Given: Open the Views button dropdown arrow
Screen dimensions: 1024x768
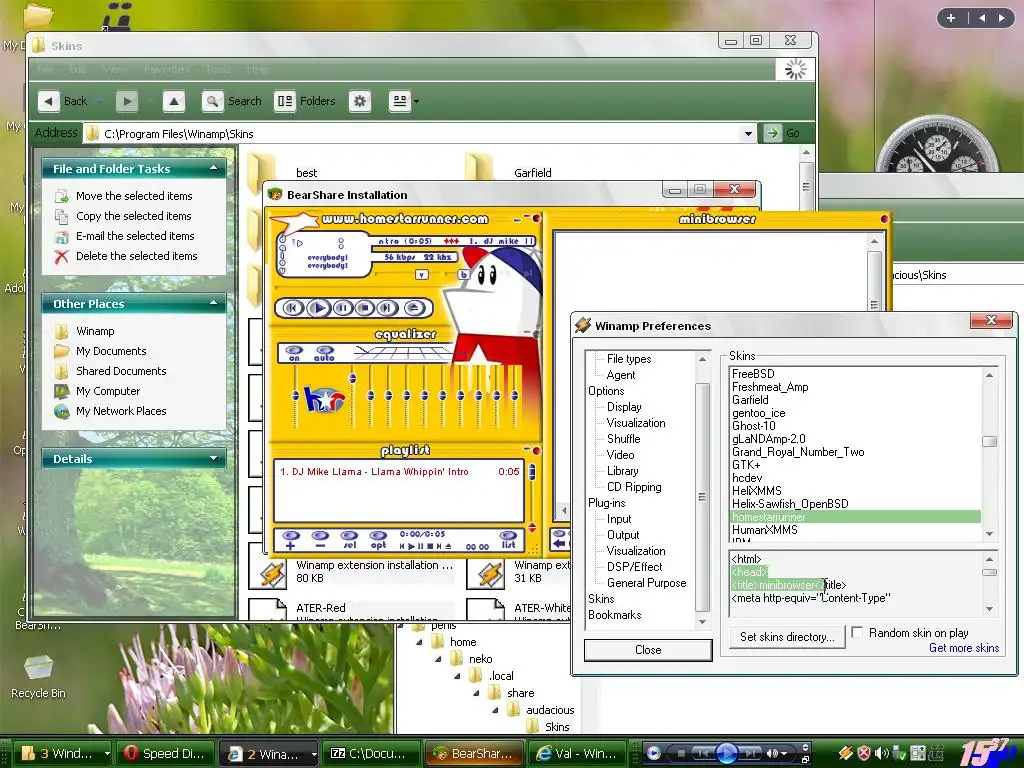Looking at the screenshot, I should (x=417, y=101).
